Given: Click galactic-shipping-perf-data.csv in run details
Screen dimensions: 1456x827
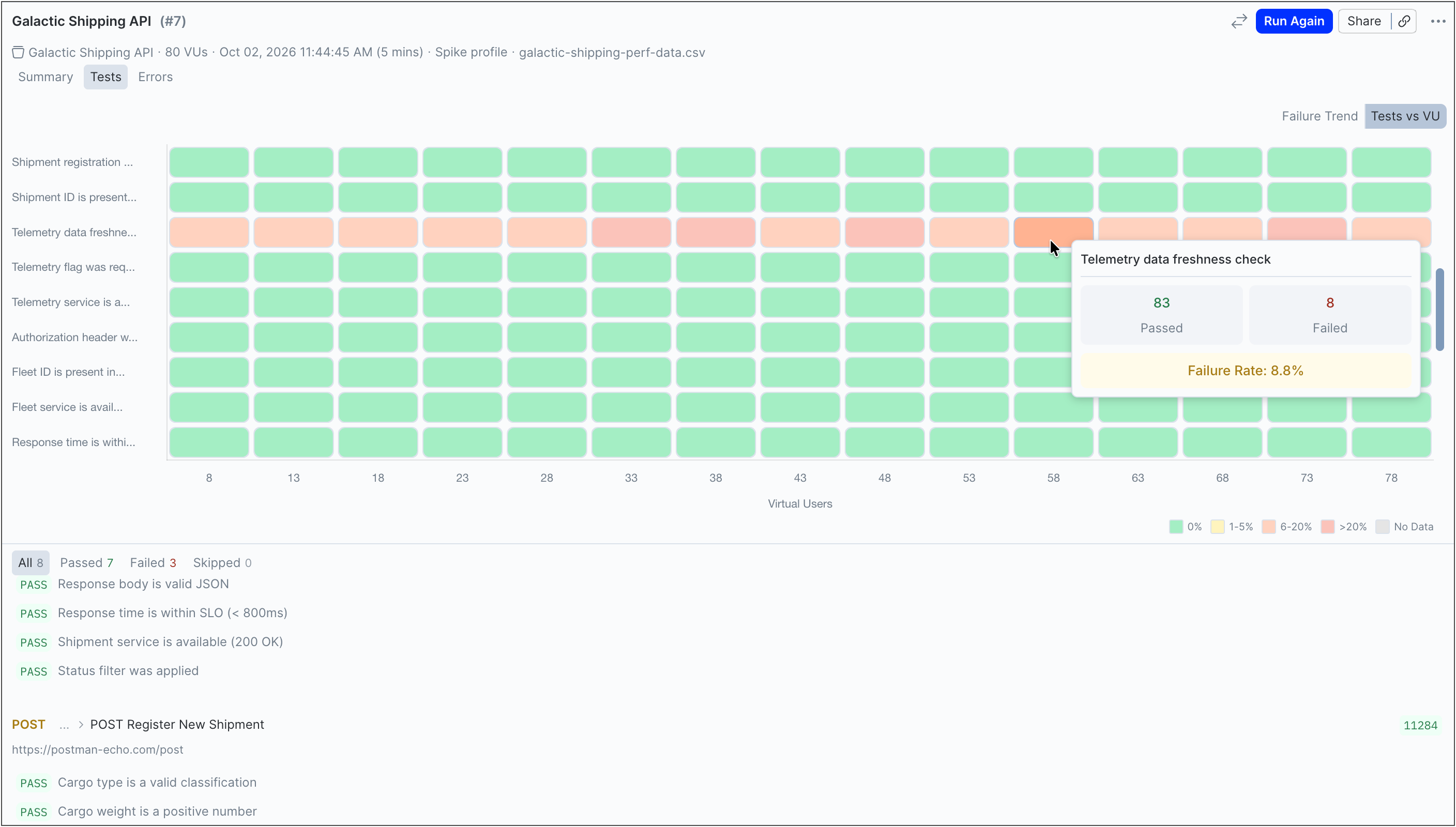Looking at the screenshot, I should click(x=612, y=52).
